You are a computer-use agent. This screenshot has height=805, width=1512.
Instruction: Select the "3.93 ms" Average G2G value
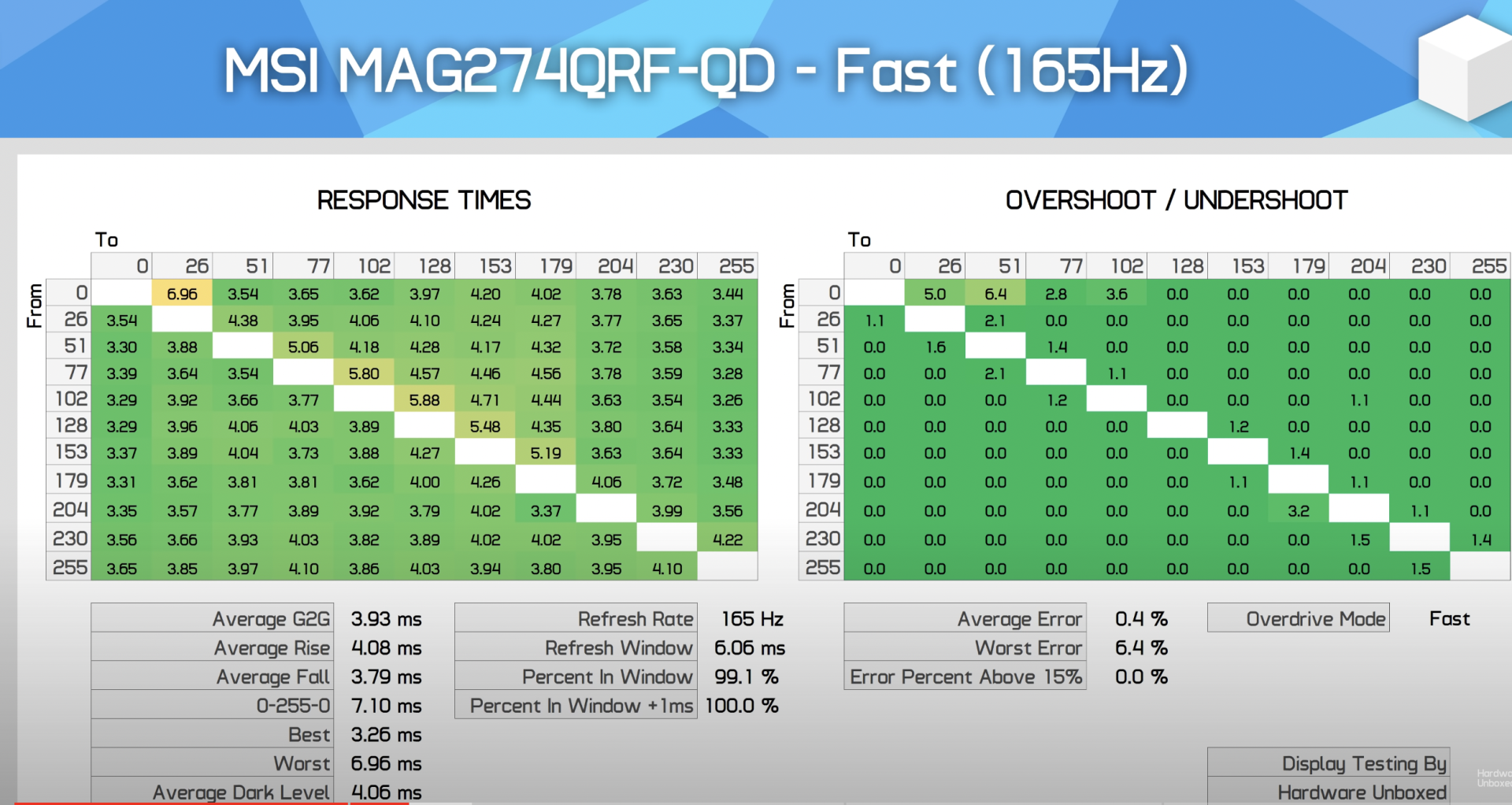386,619
